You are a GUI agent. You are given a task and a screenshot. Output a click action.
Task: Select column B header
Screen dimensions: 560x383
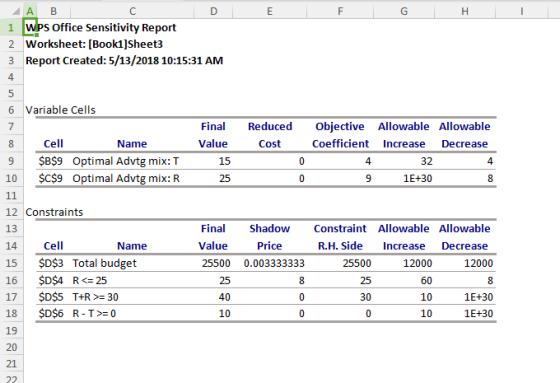click(x=54, y=11)
